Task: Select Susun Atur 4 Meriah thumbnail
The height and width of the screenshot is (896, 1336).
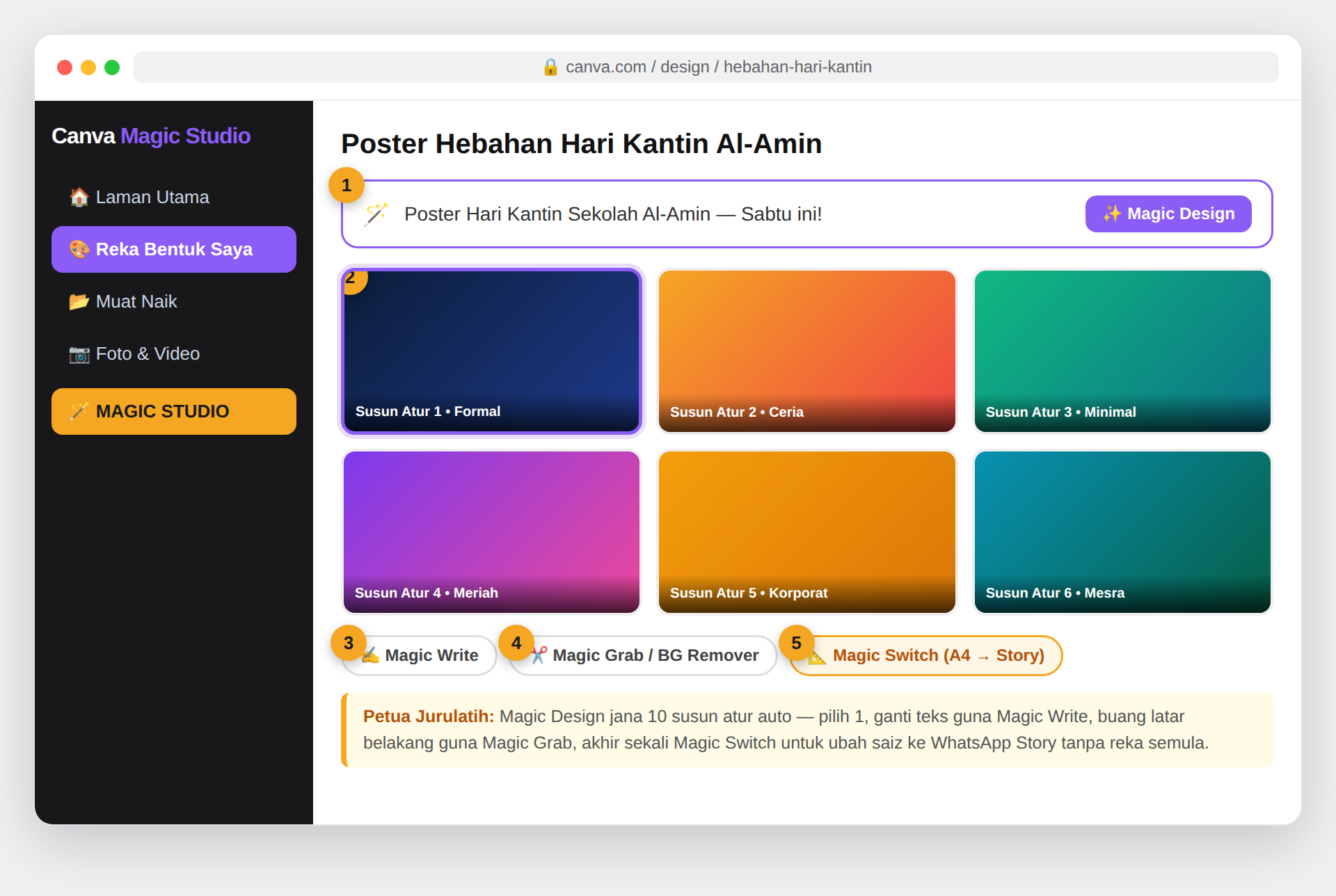Action: [491, 532]
